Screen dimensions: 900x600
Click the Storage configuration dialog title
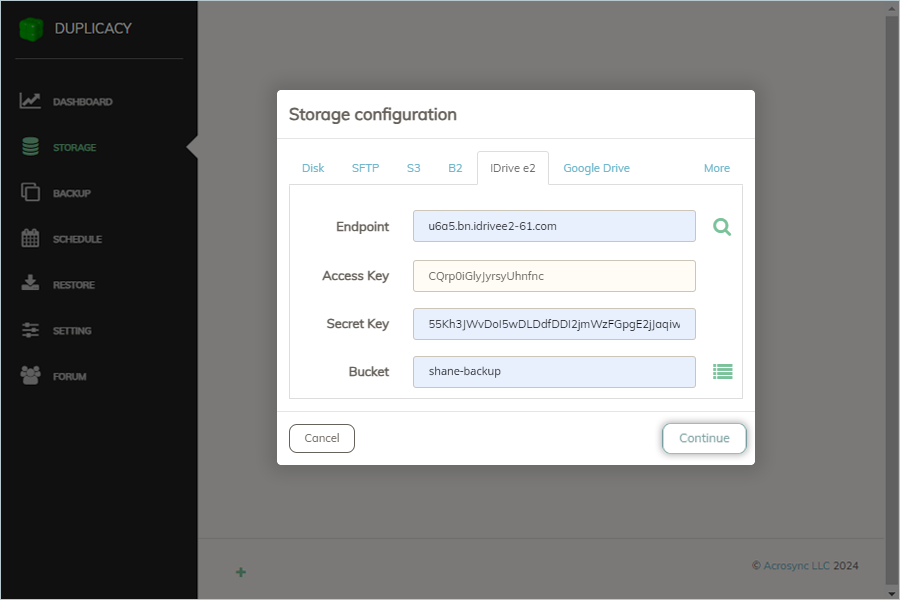373,114
